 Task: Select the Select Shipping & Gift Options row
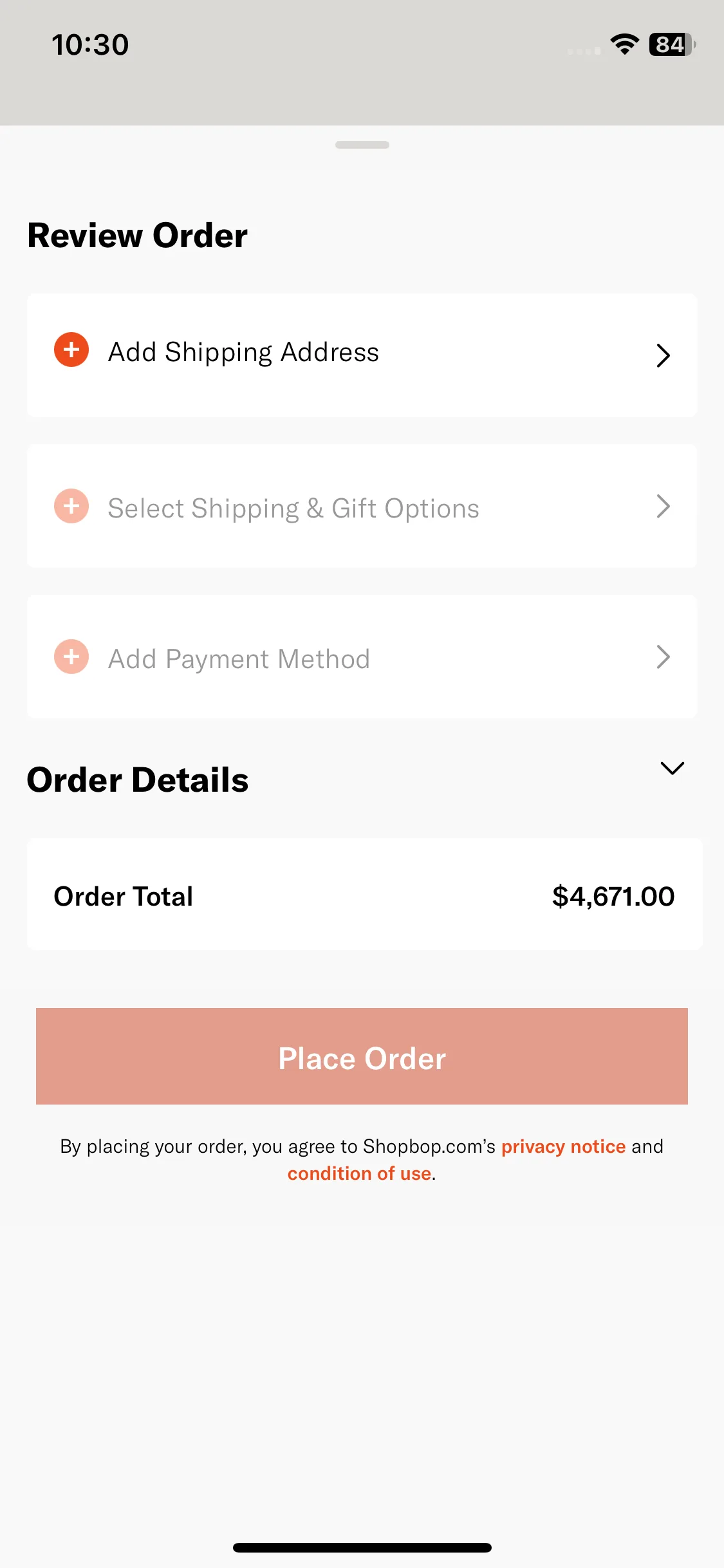pos(362,506)
